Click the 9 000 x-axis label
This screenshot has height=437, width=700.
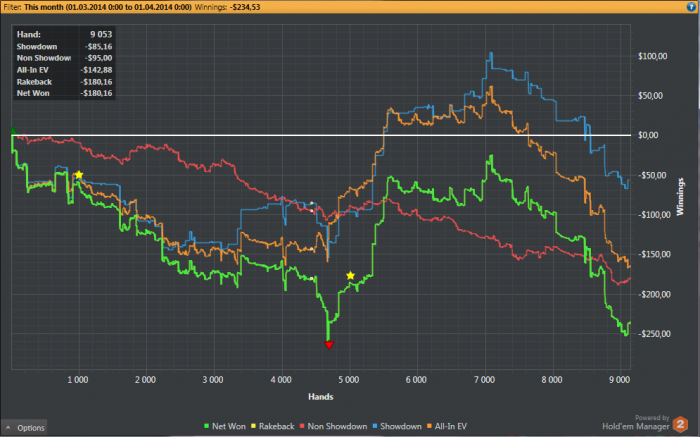click(619, 380)
